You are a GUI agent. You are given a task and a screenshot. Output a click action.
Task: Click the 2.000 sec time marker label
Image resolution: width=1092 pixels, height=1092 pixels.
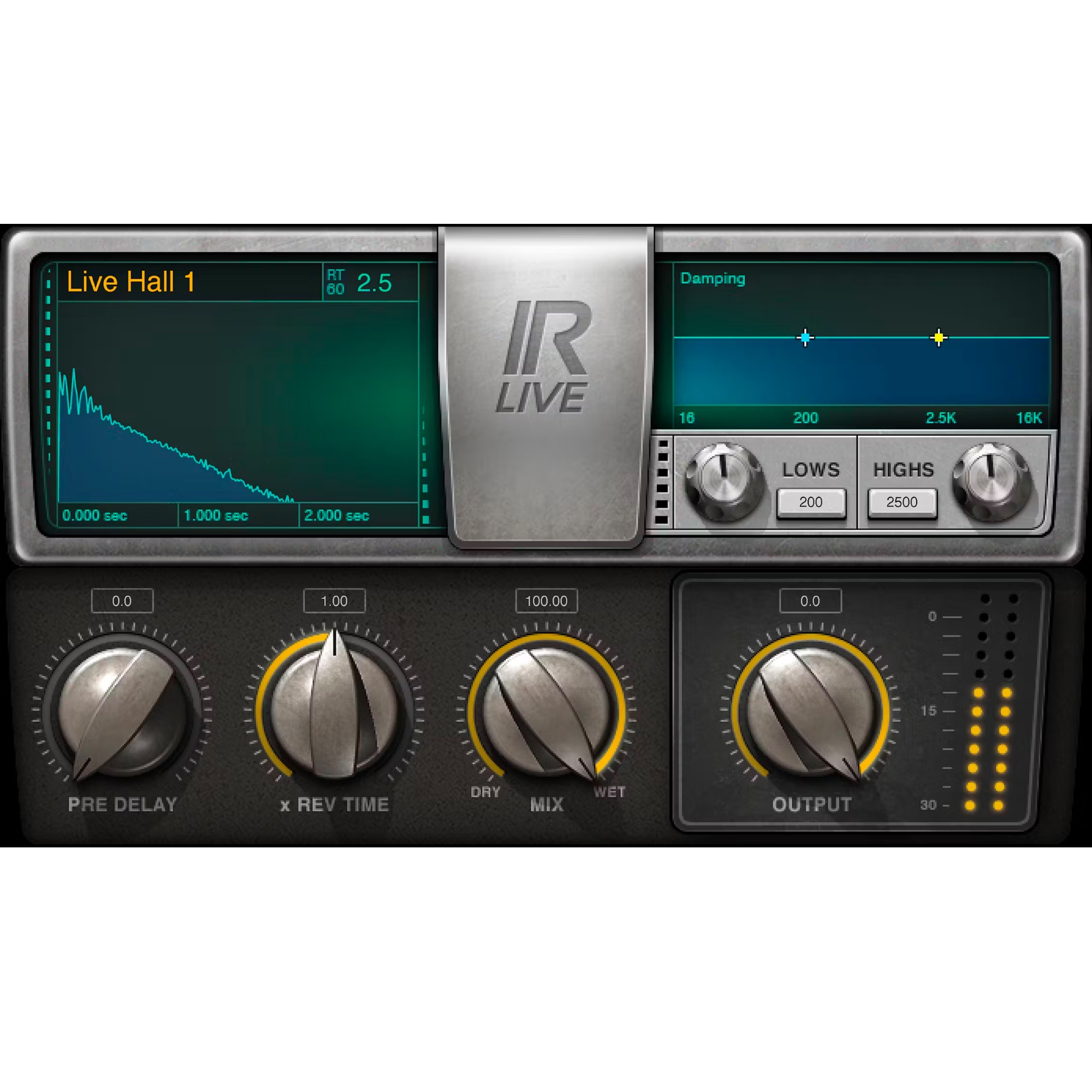pyautogui.click(x=336, y=515)
